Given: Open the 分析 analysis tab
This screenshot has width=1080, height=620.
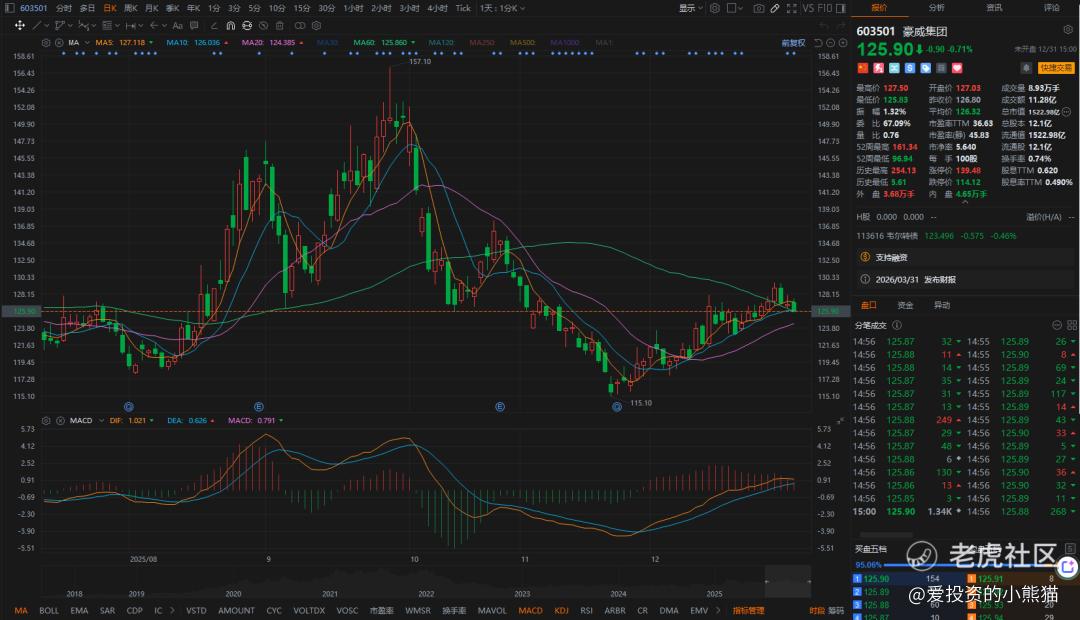Looking at the screenshot, I should [937, 8].
